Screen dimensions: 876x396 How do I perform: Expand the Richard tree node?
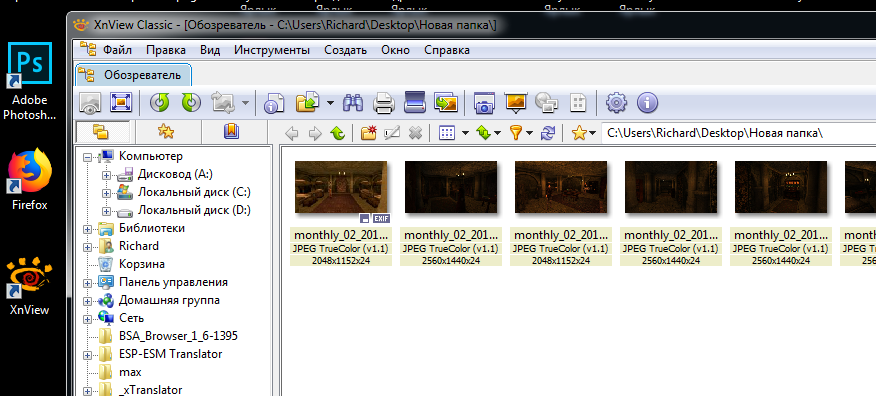pos(87,247)
